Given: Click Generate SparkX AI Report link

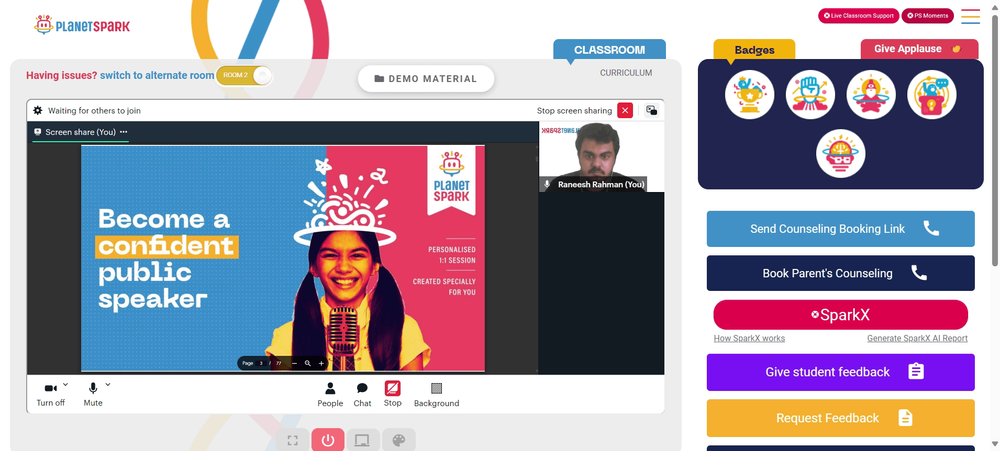Looking at the screenshot, I should click(917, 338).
